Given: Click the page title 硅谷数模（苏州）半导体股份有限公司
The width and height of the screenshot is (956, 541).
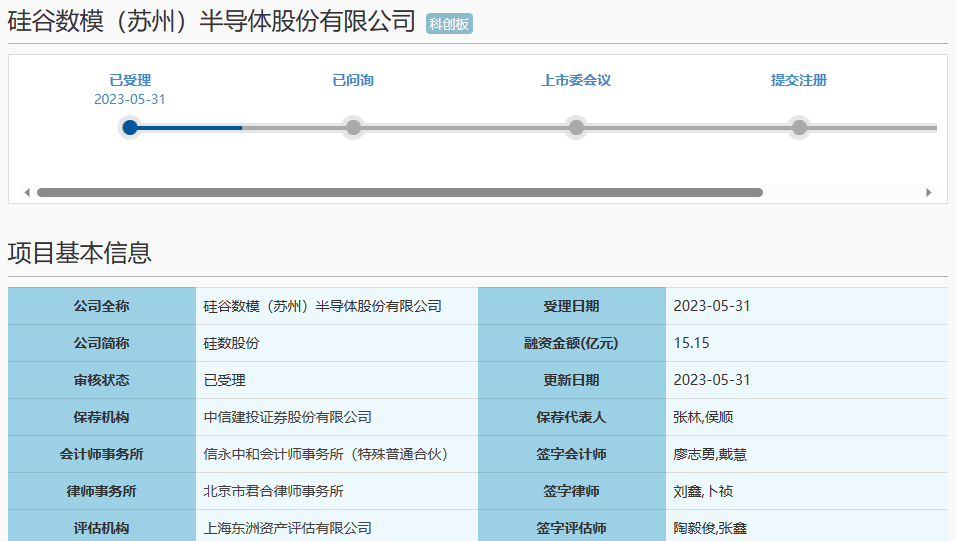Looking at the screenshot, I should (212, 21).
